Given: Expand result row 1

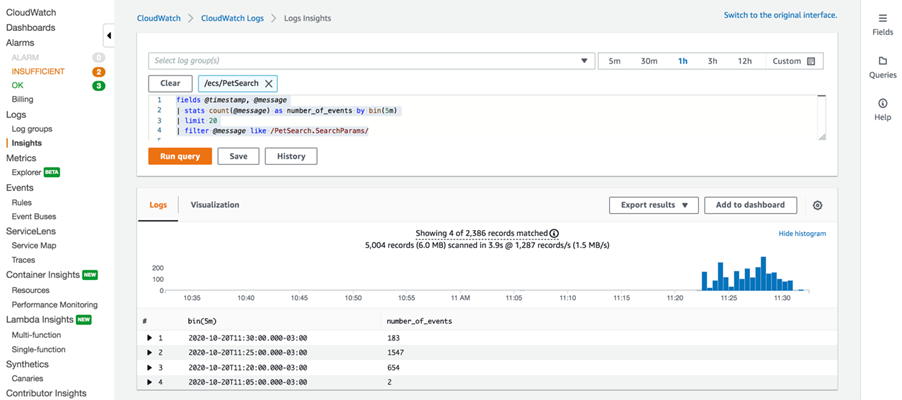Looking at the screenshot, I should (150, 338).
